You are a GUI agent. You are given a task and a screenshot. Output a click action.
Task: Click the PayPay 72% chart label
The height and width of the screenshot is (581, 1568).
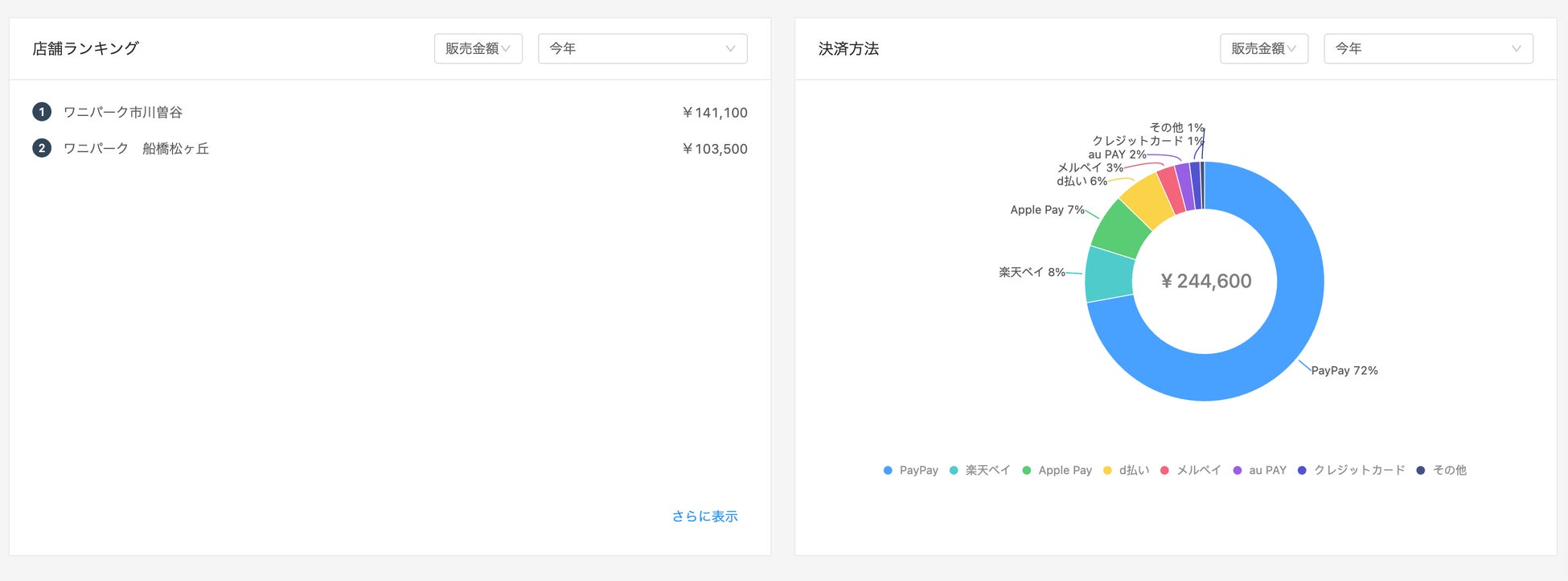[x=1344, y=370]
